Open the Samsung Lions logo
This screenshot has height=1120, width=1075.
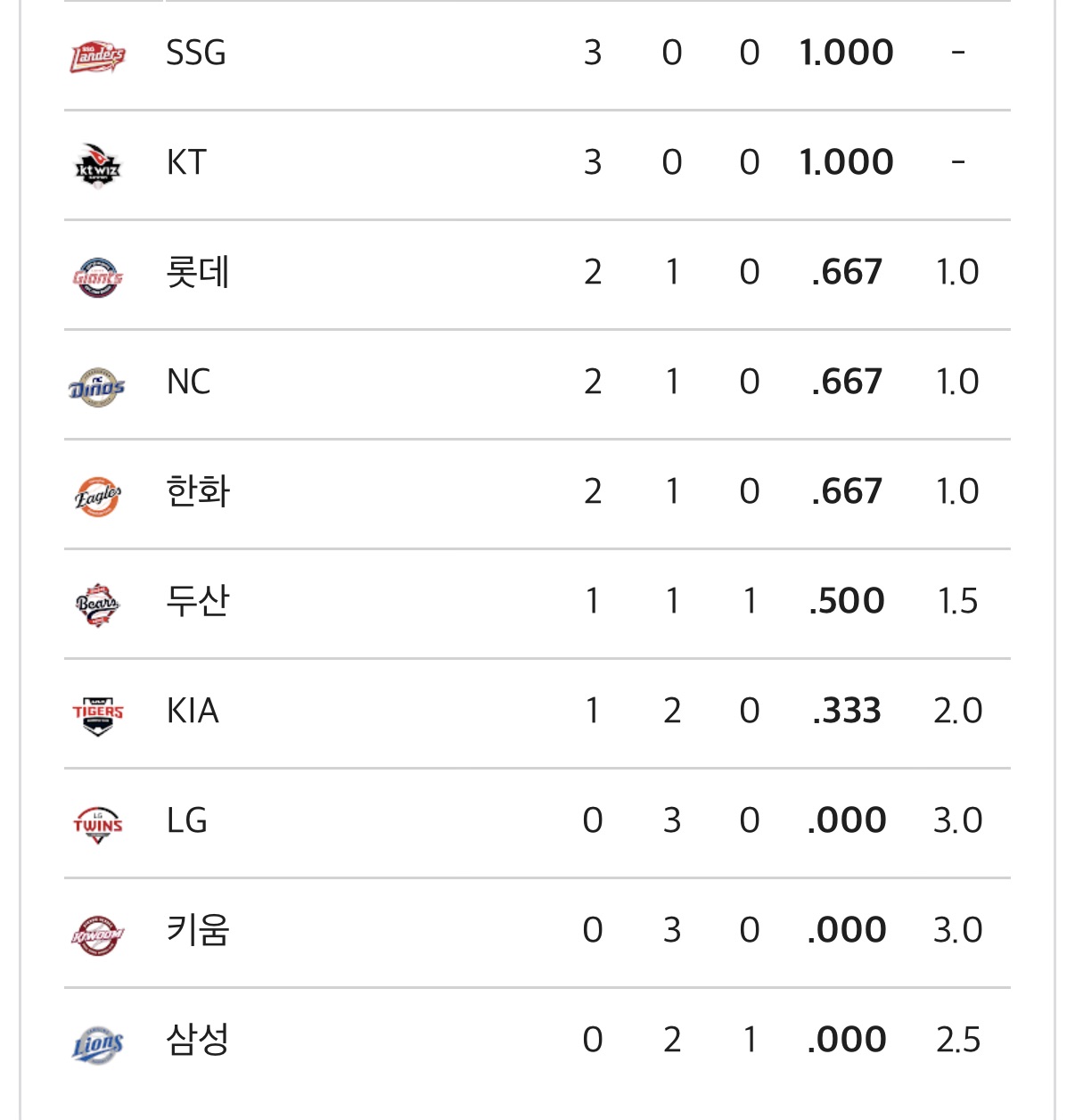98,1043
